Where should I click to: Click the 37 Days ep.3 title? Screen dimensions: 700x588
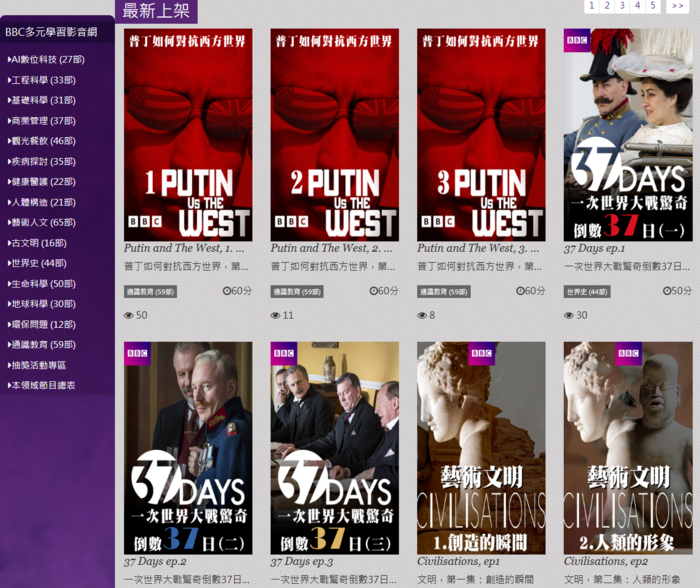point(301,561)
